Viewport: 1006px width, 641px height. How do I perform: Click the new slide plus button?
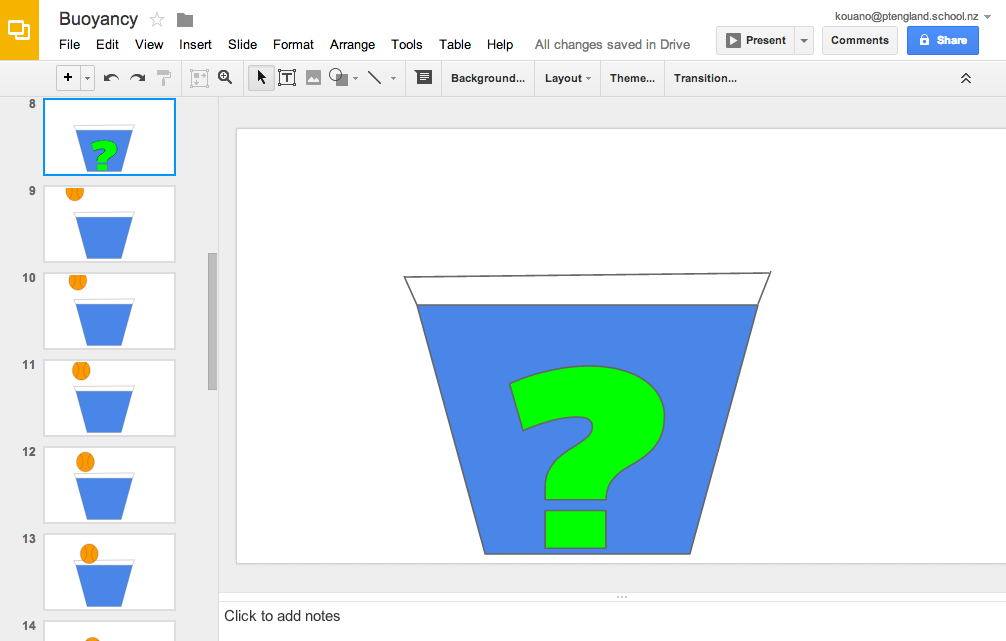pos(68,78)
